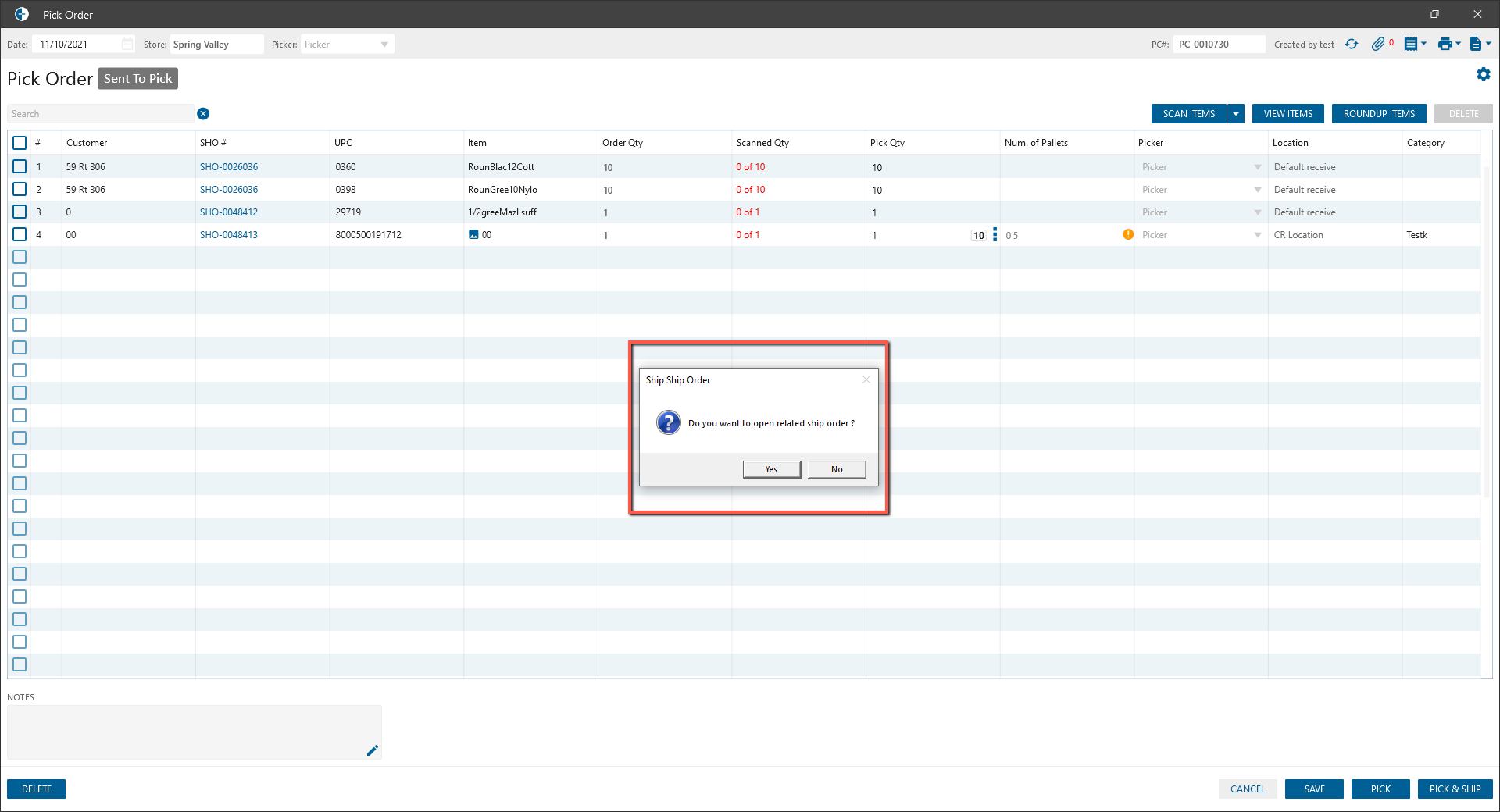The image size is (1500, 812).
Task: Close the Ship Ship Order dialog with X
Action: [866, 380]
